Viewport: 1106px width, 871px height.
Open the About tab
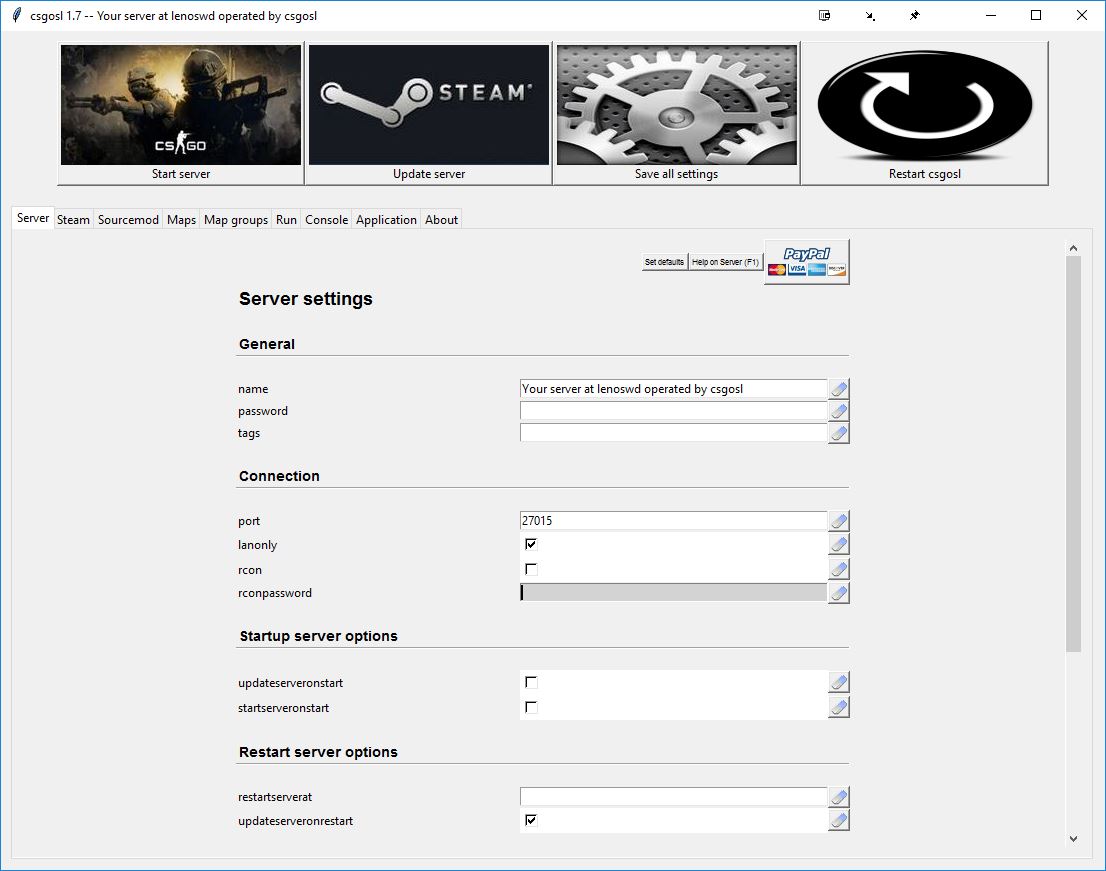[x=442, y=219]
